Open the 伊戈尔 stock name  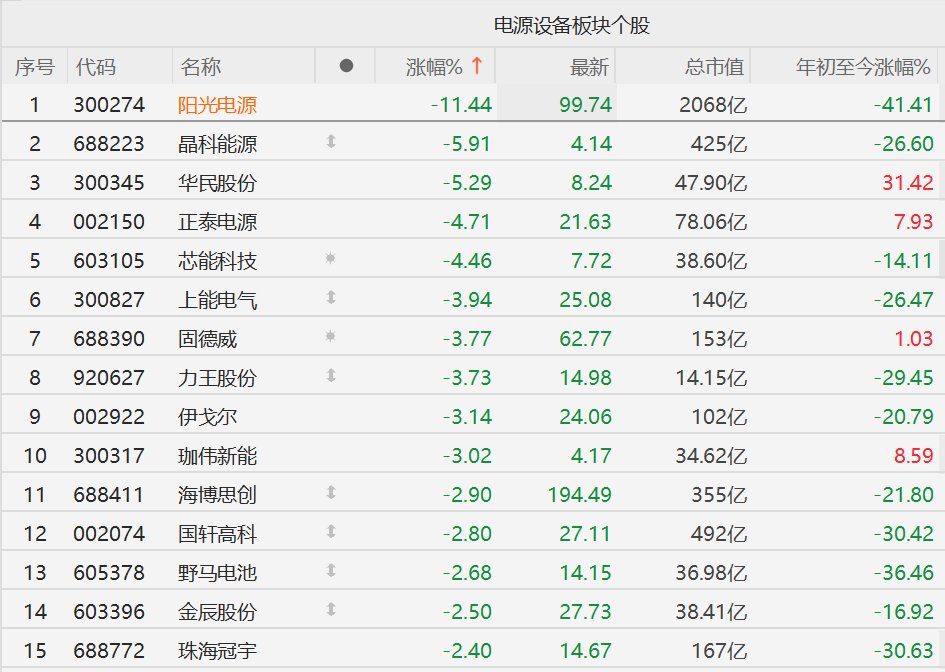click(207, 416)
